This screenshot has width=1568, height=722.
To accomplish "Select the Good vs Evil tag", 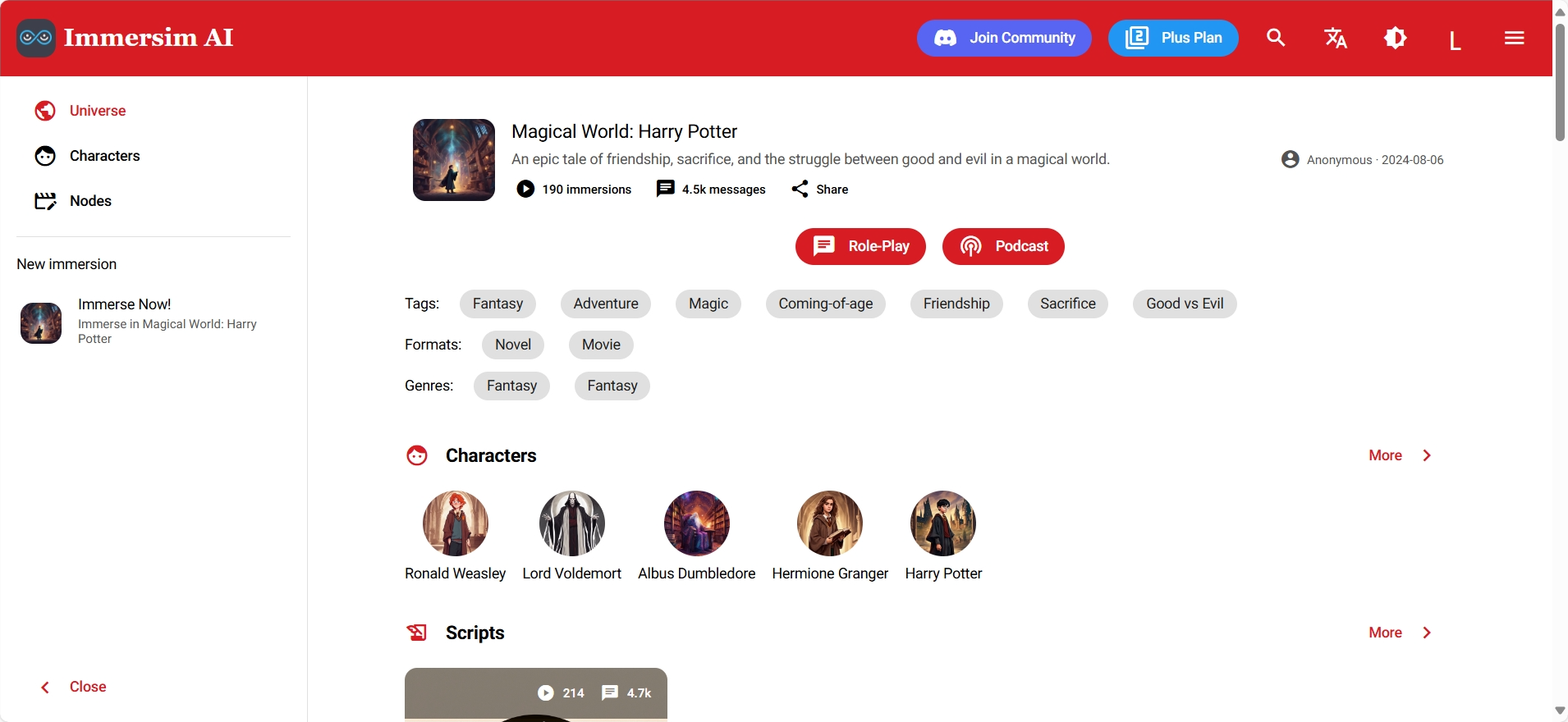I will 1185,304.
